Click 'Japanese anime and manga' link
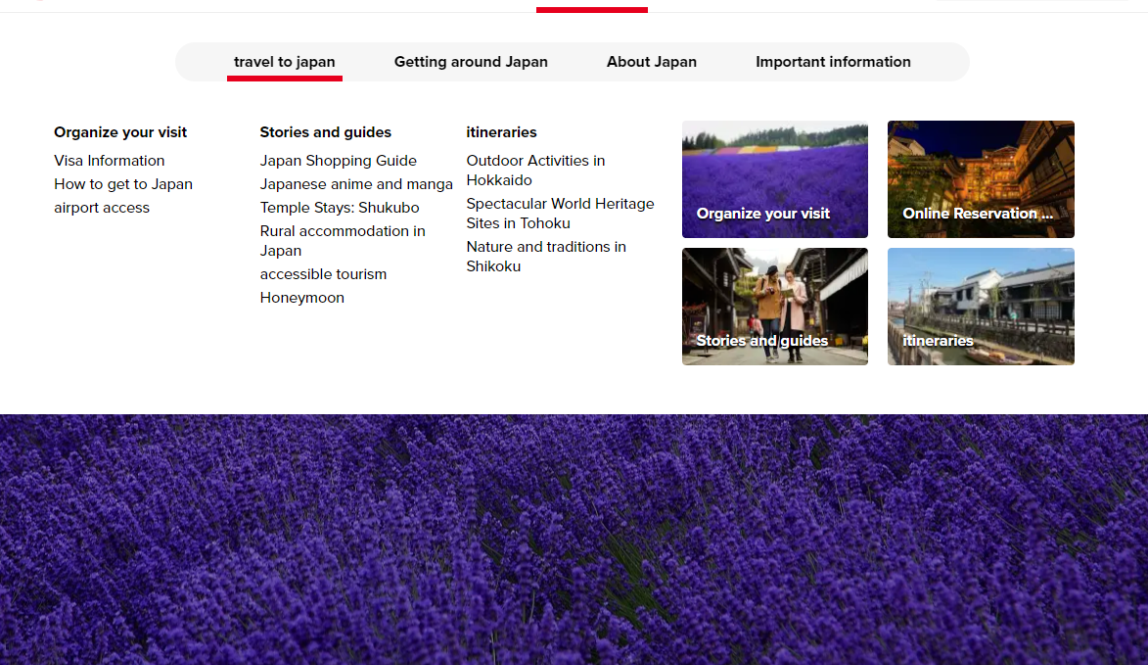 click(x=356, y=184)
